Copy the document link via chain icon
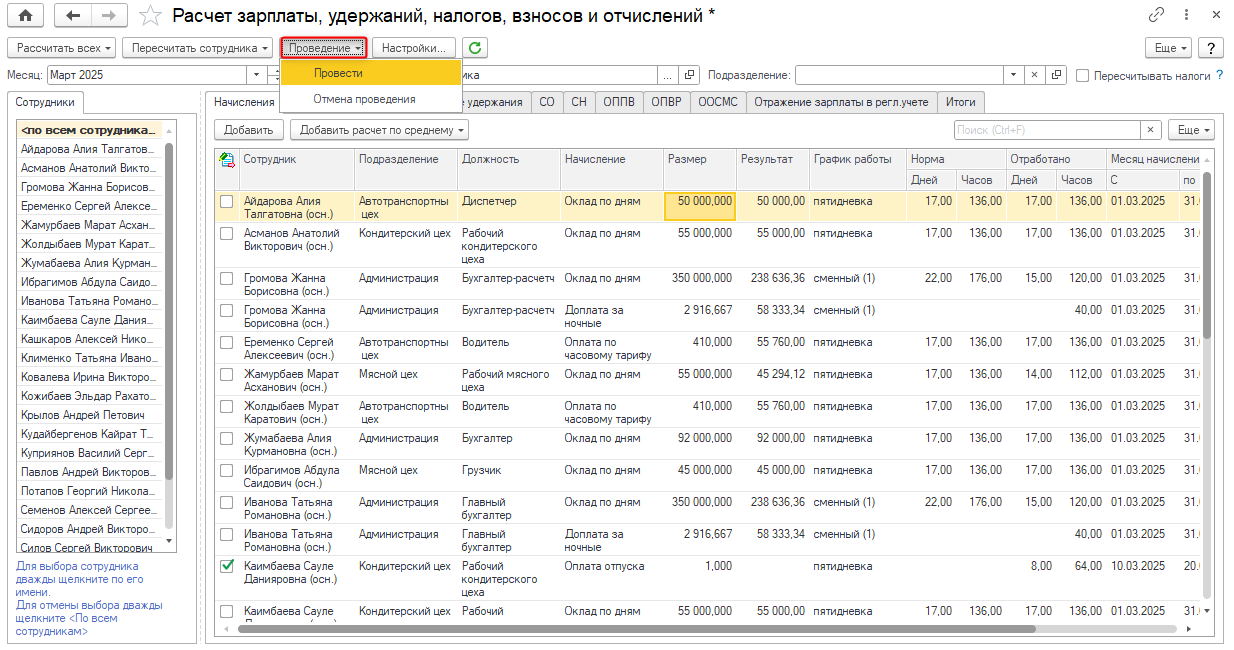Viewport: 1234px width, 650px height. [x=1157, y=15]
